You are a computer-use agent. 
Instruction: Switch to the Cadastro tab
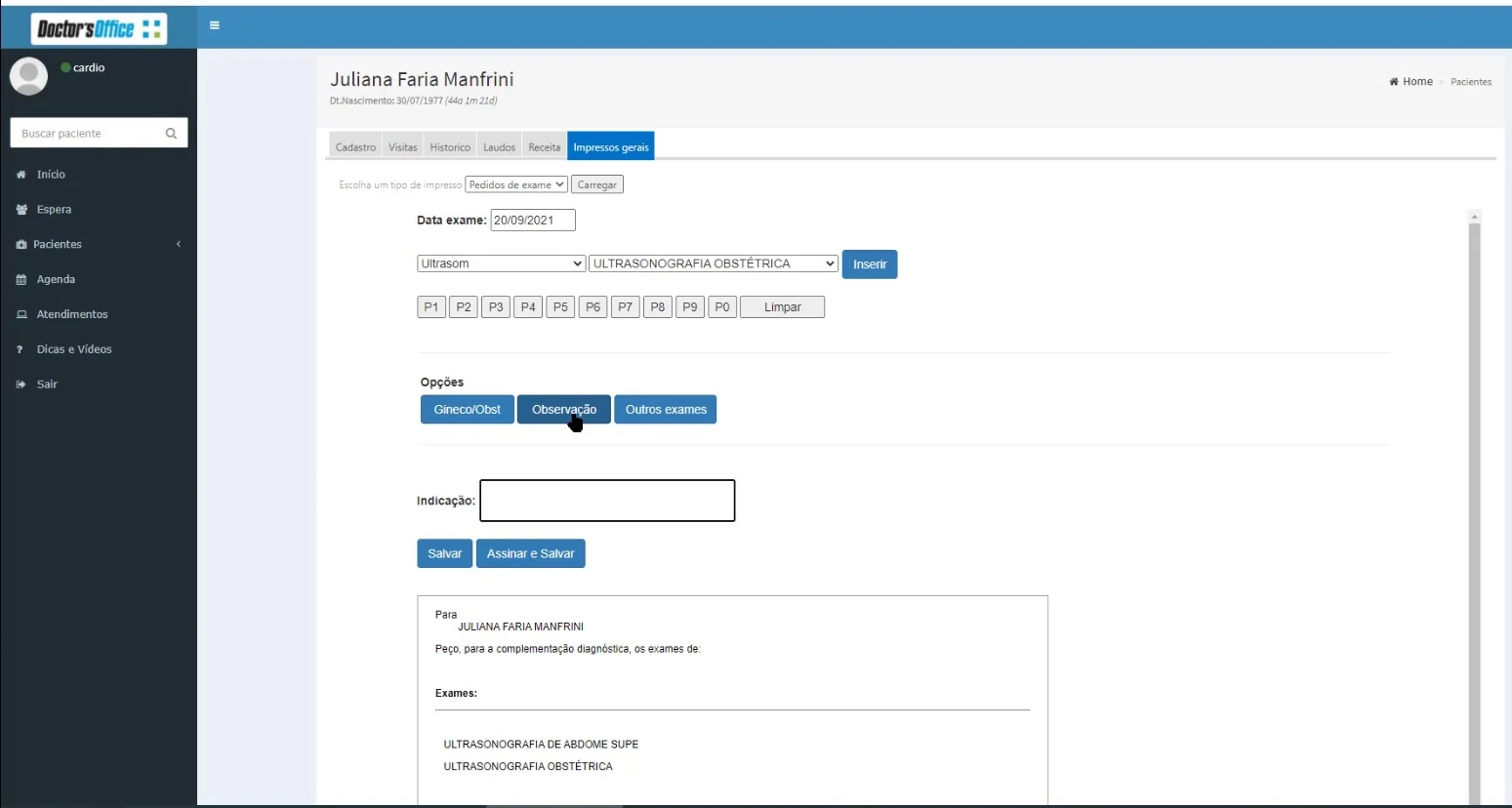pos(355,147)
